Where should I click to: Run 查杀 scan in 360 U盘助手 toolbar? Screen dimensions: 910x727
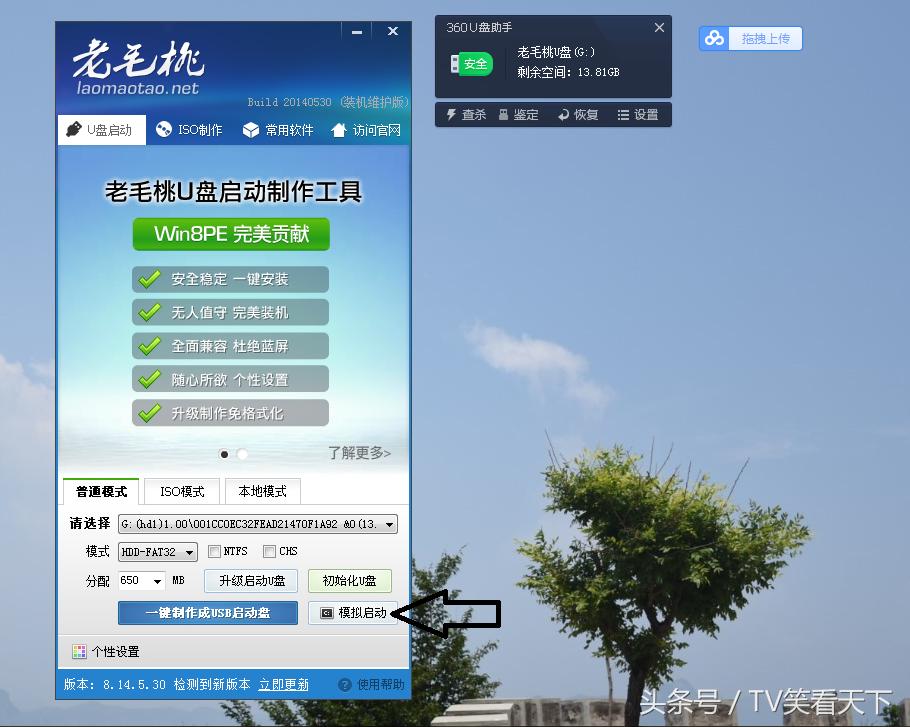pyautogui.click(x=466, y=114)
